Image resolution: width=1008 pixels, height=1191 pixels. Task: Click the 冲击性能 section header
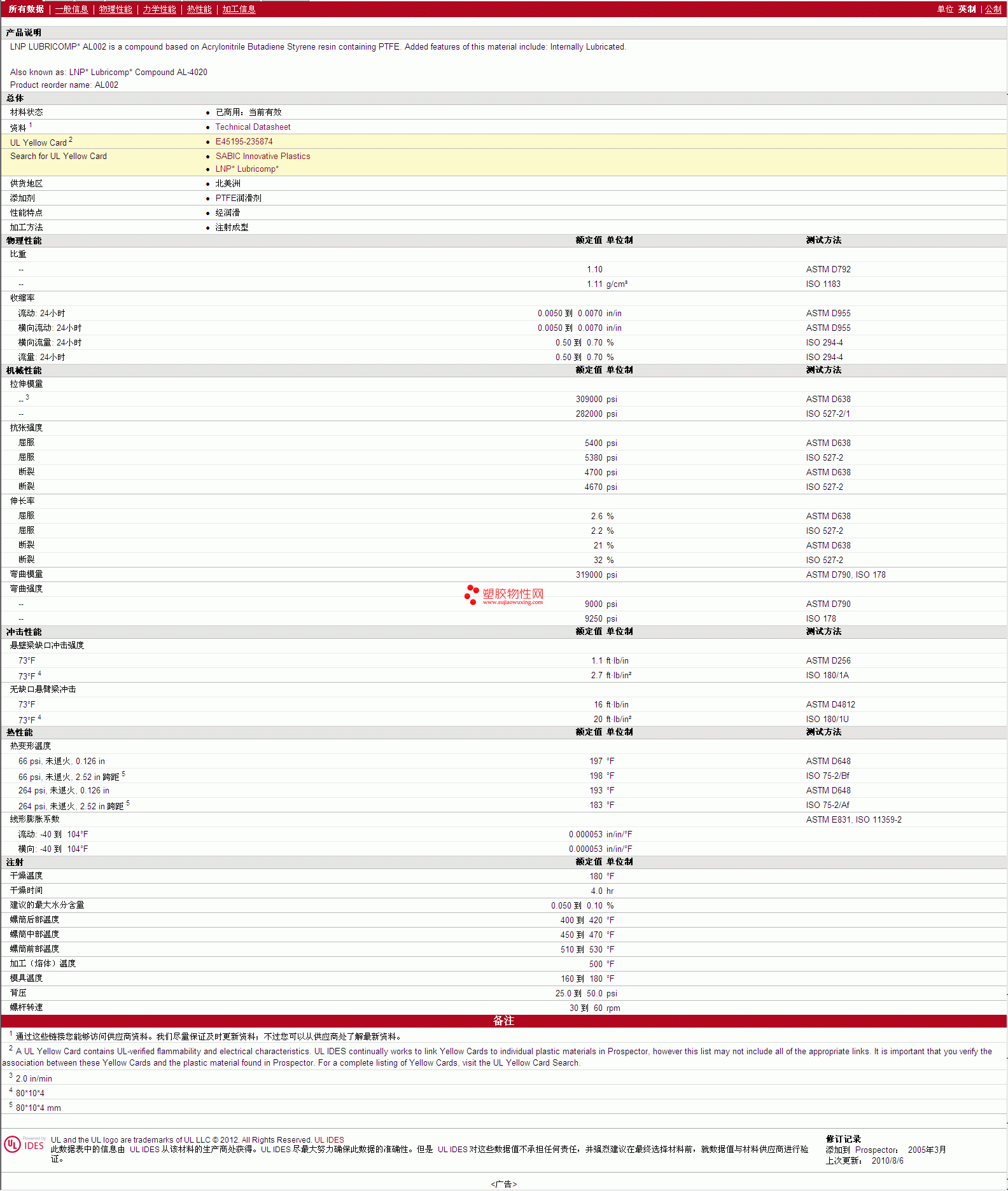tap(24, 632)
